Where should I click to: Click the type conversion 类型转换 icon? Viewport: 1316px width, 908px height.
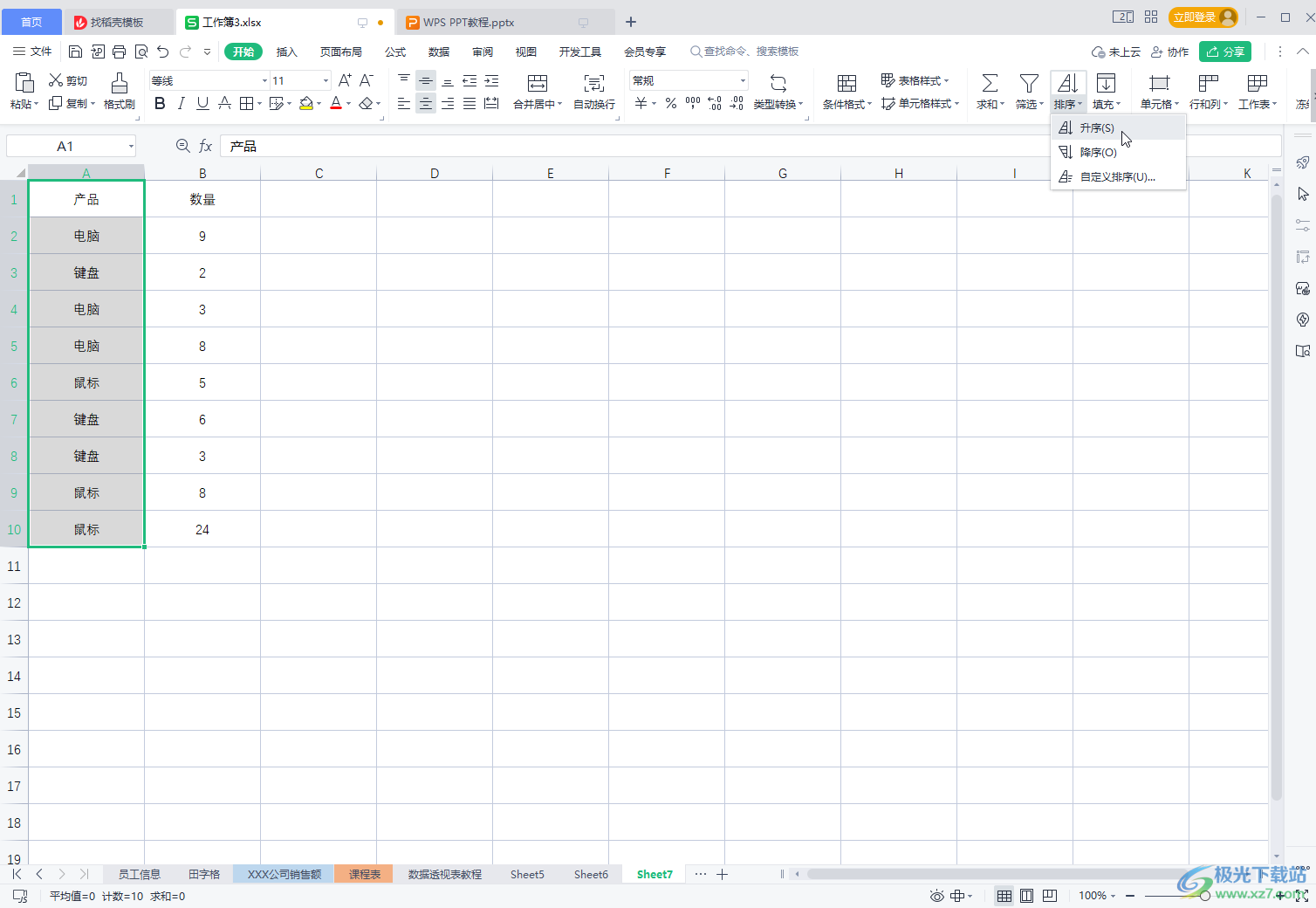(778, 83)
